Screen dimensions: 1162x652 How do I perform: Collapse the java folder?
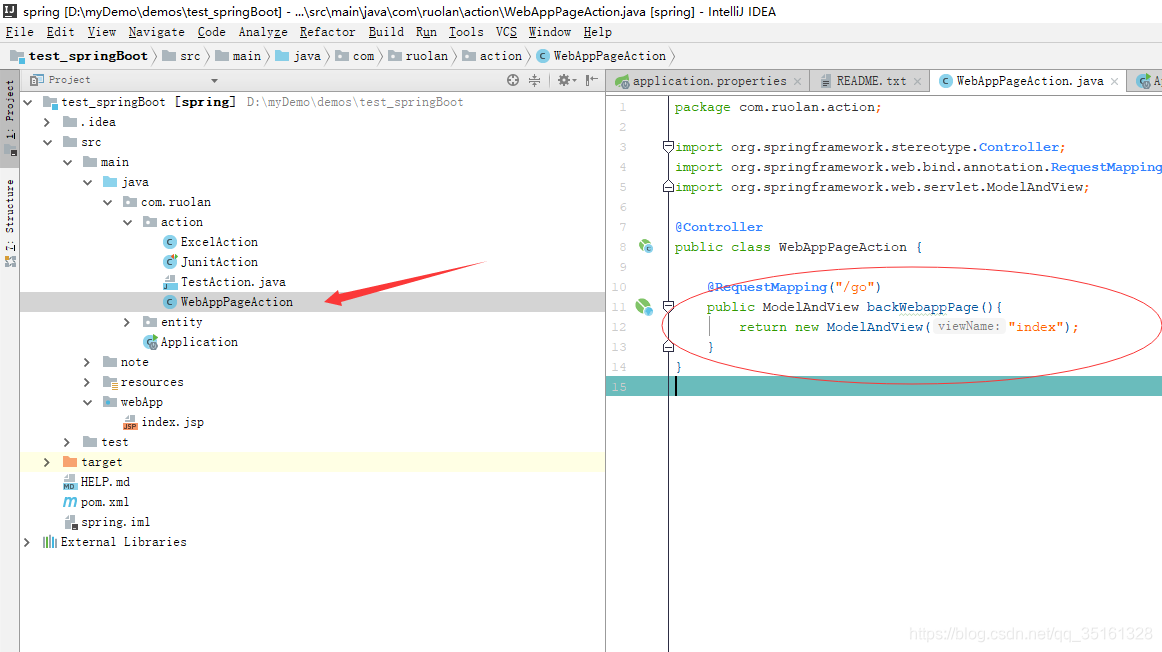tap(88, 182)
